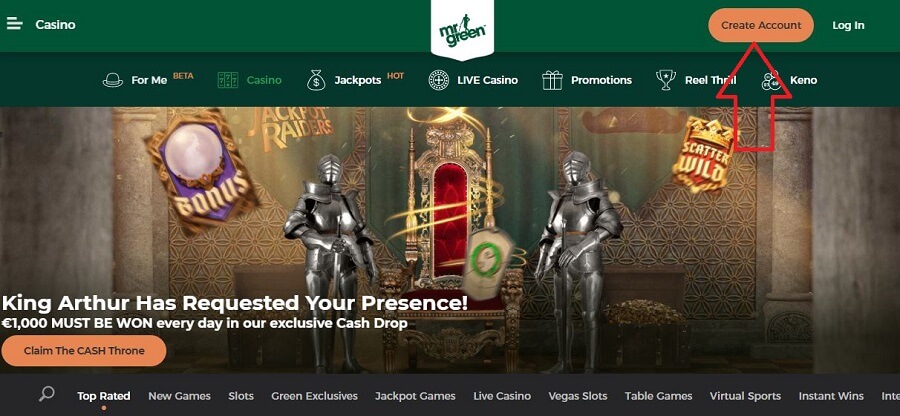900x416 pixels.
Task: Open the Virtual Sports tab
Action: [x=745, y=396]
